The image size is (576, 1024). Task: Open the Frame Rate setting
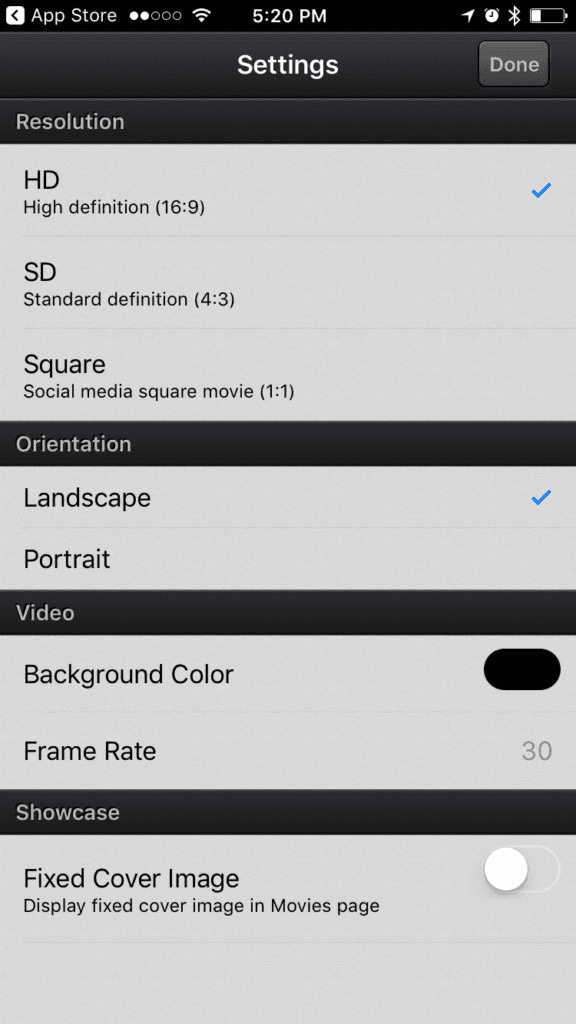tap(288, 751)
